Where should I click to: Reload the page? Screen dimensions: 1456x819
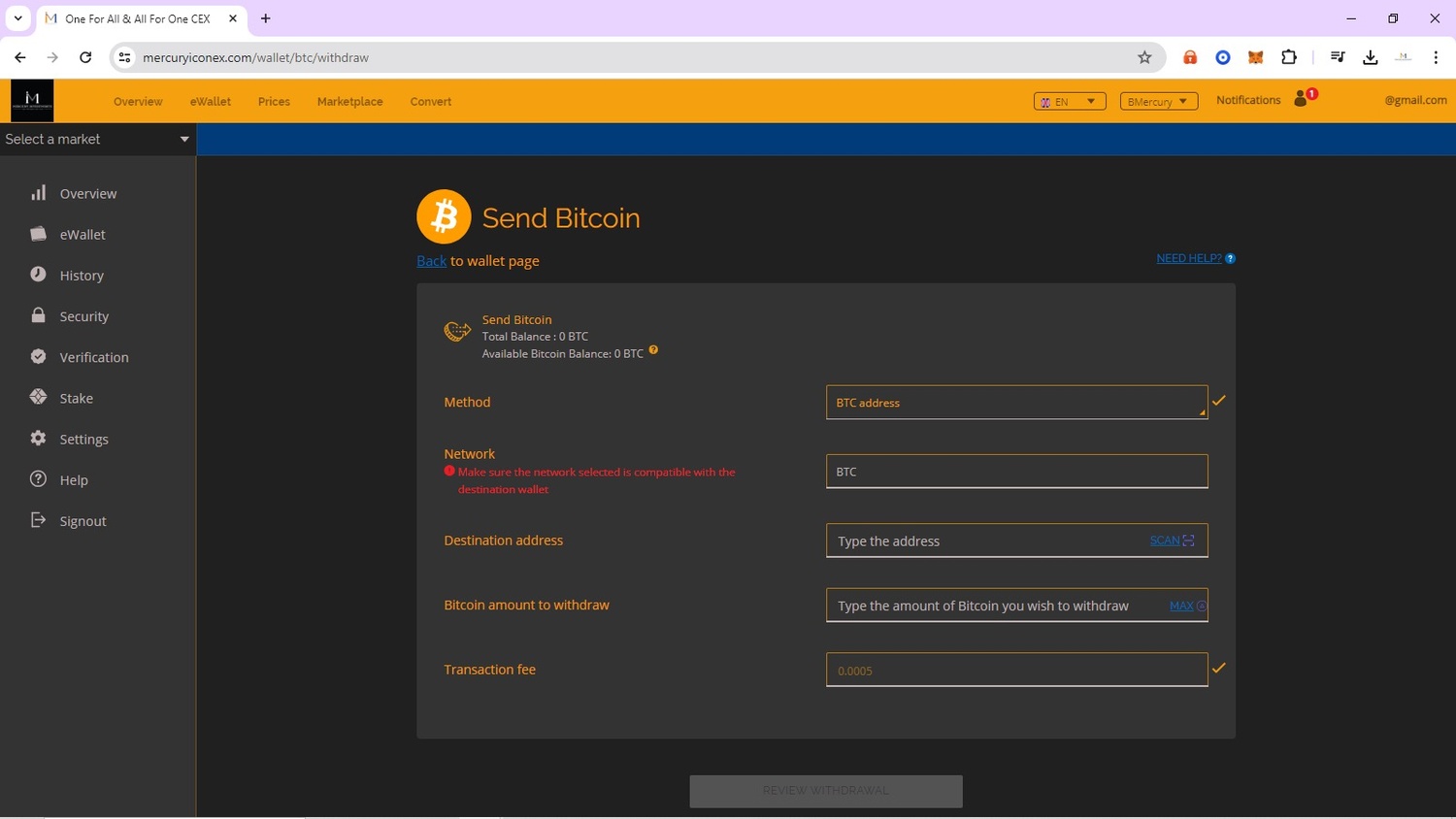85,57
